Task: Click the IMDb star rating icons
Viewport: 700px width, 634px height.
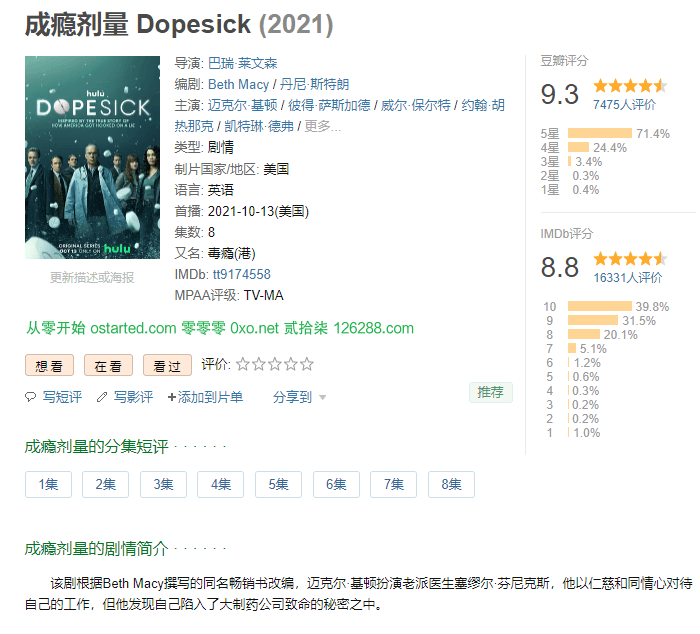Action: point(630,259)
